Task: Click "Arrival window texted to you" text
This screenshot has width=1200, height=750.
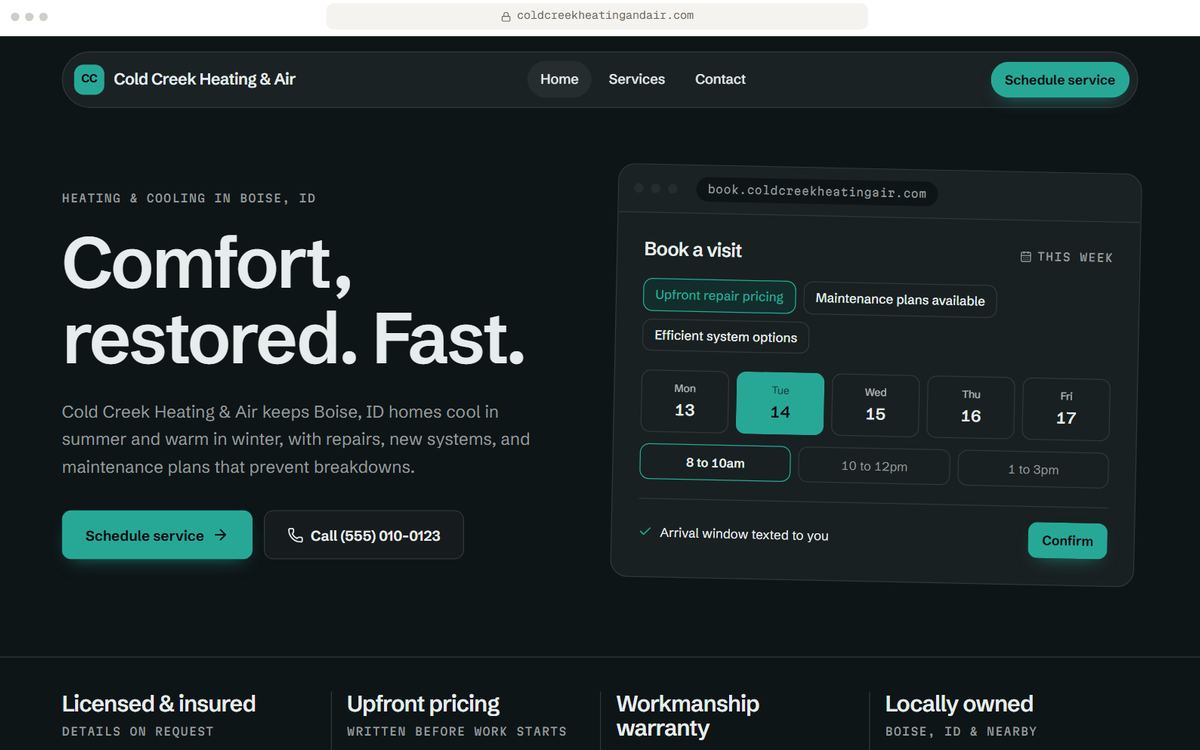Action: pos(744,534)
